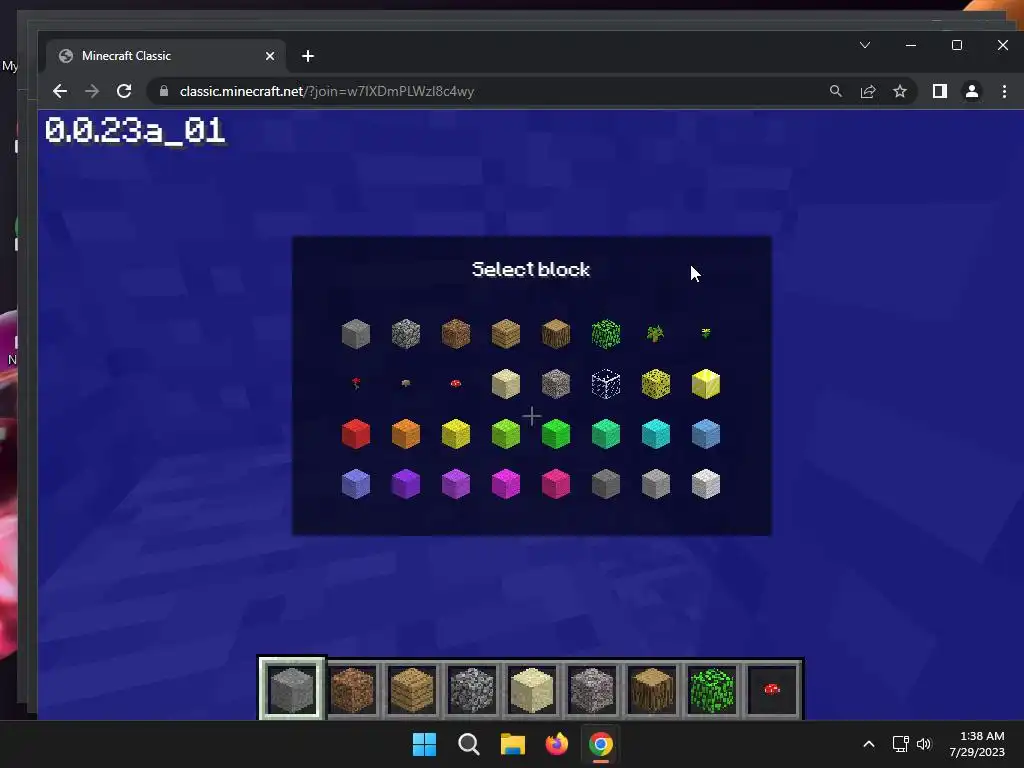This screenshot has width=1024, height=768.
Task: Open the browser side panel
Action: [x=940, y=91]
